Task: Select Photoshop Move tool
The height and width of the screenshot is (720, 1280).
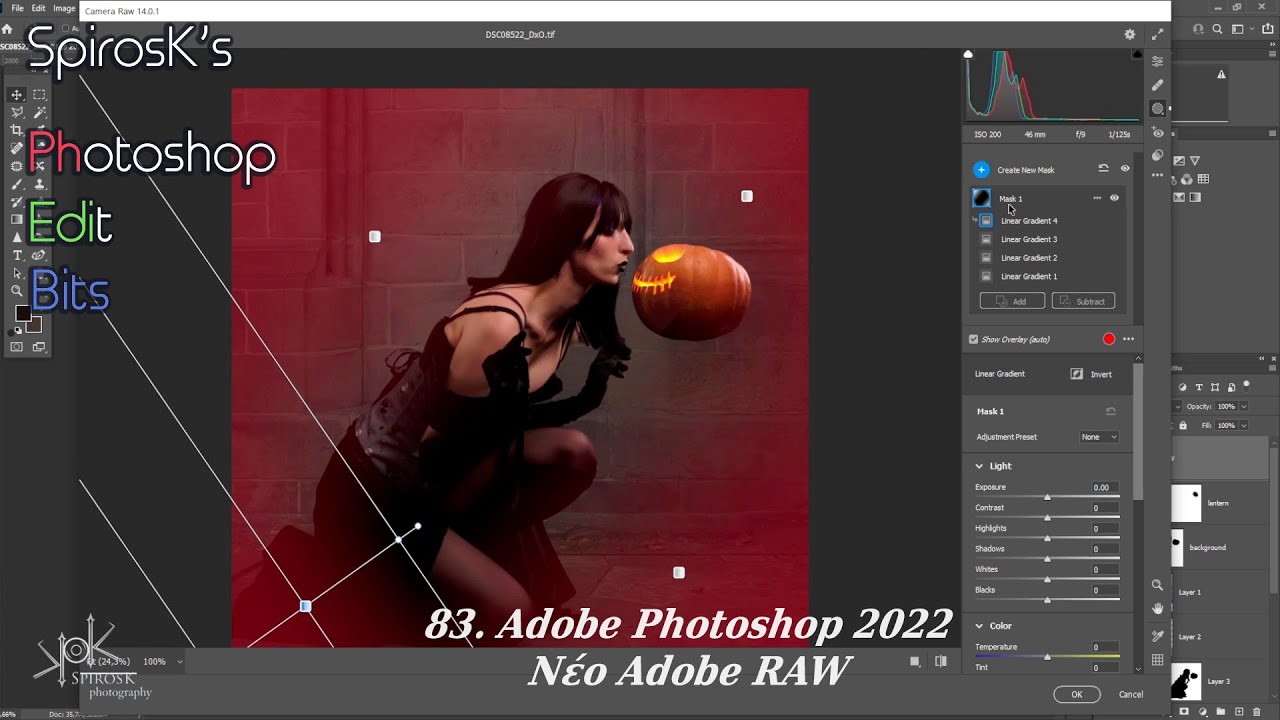Action: [17, 95]
